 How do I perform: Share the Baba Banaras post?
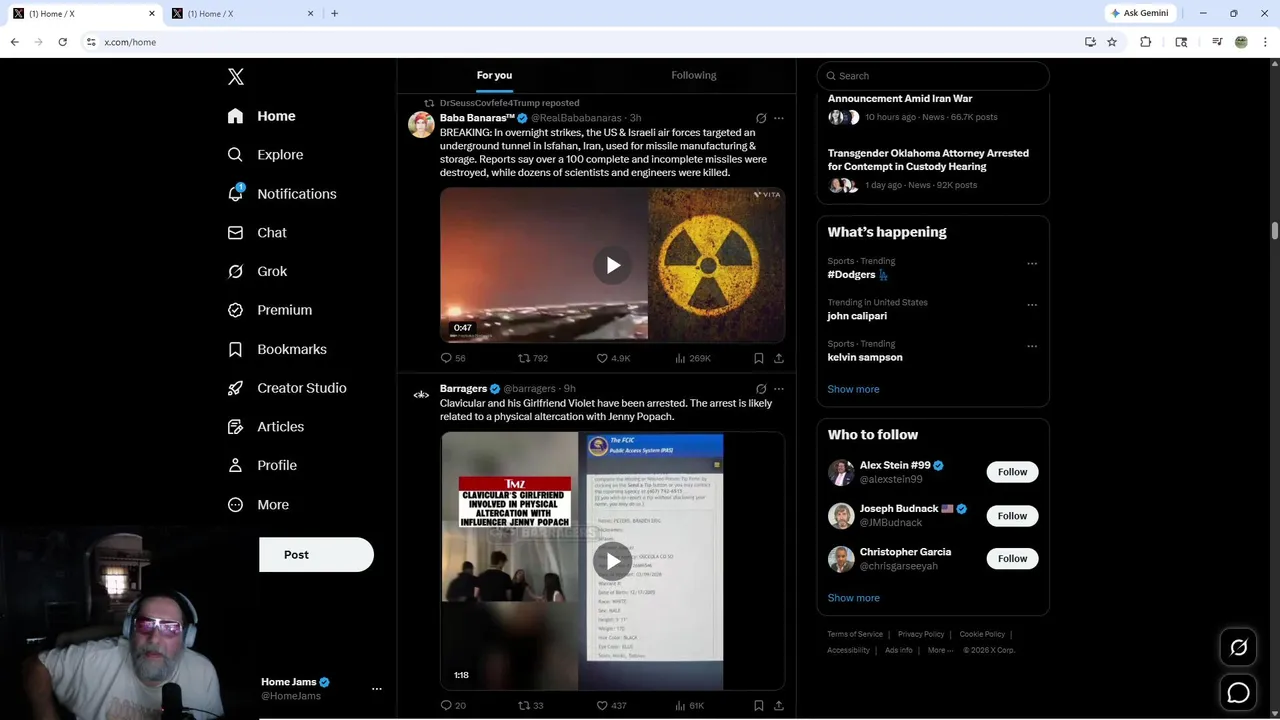click(779, 358)
